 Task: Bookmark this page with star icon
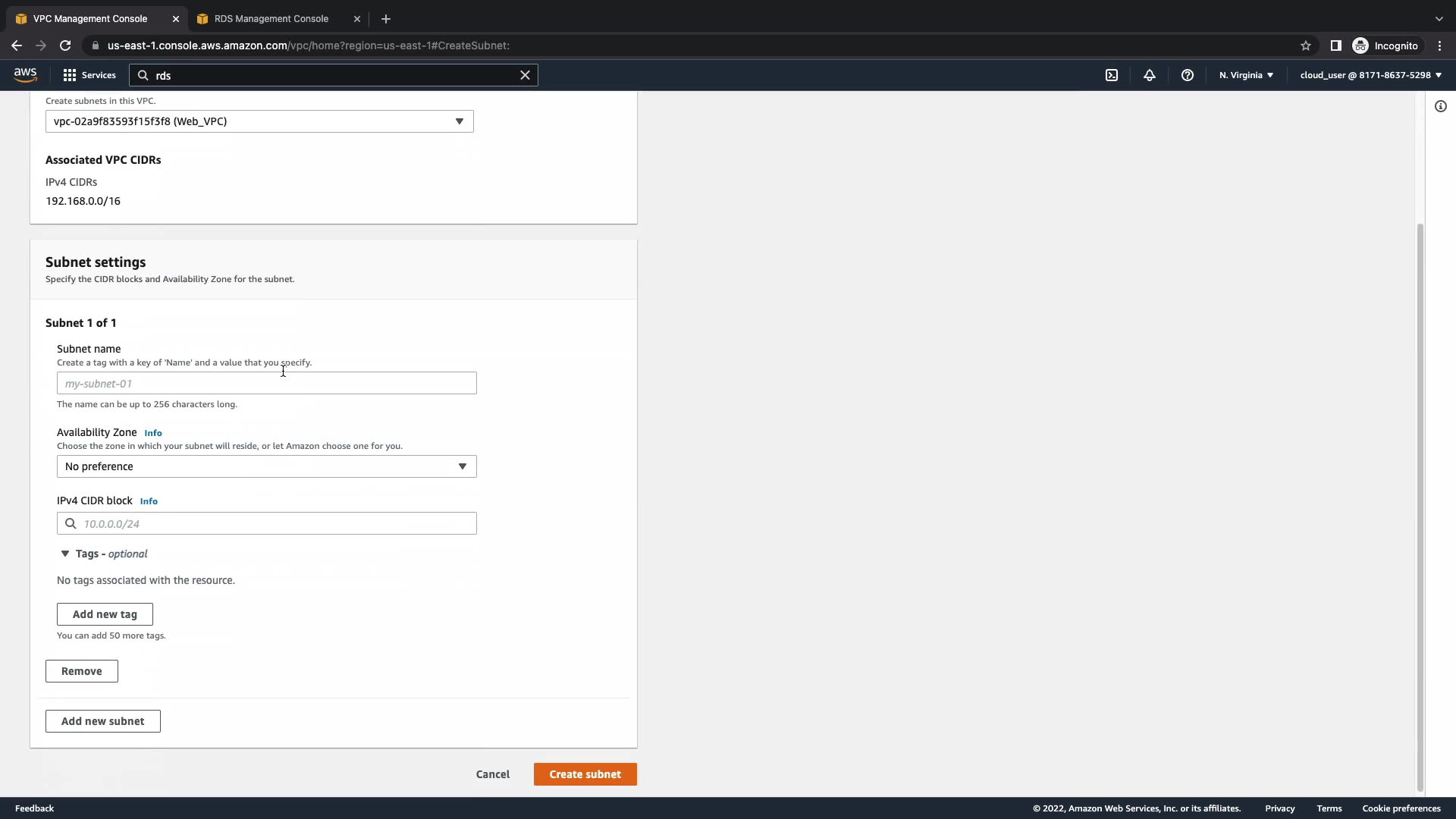click(1306, 45)
